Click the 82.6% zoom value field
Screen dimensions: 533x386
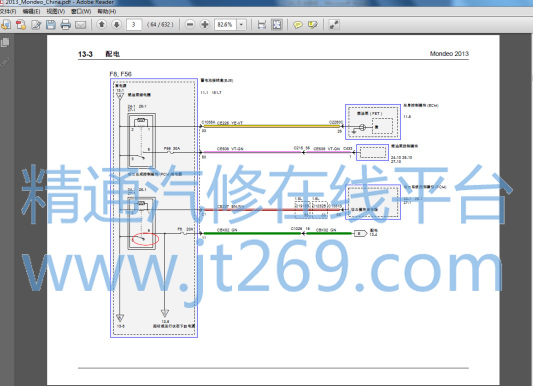click(225, 25)
